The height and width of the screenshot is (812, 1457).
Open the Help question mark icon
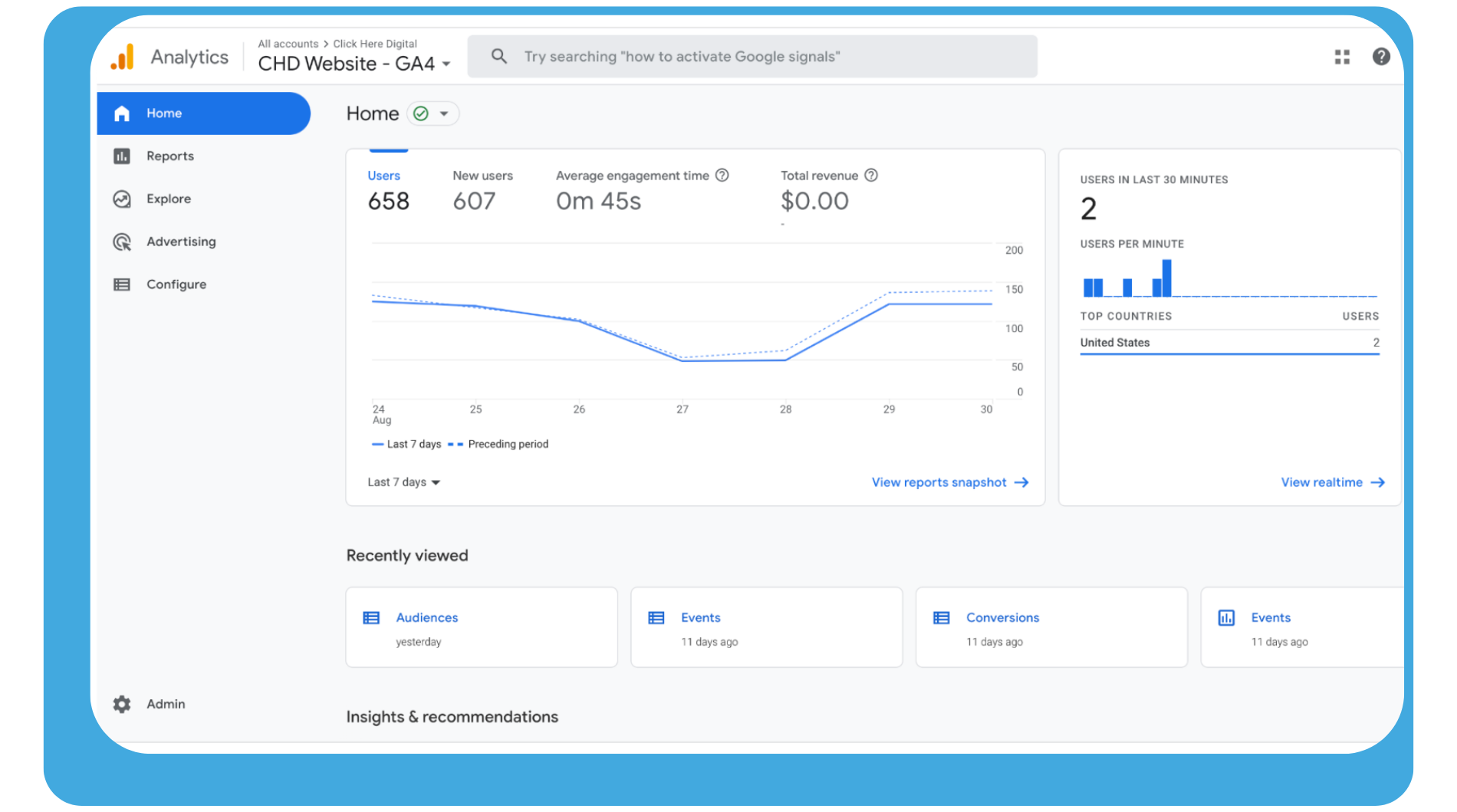click(x=1381, y=57)
